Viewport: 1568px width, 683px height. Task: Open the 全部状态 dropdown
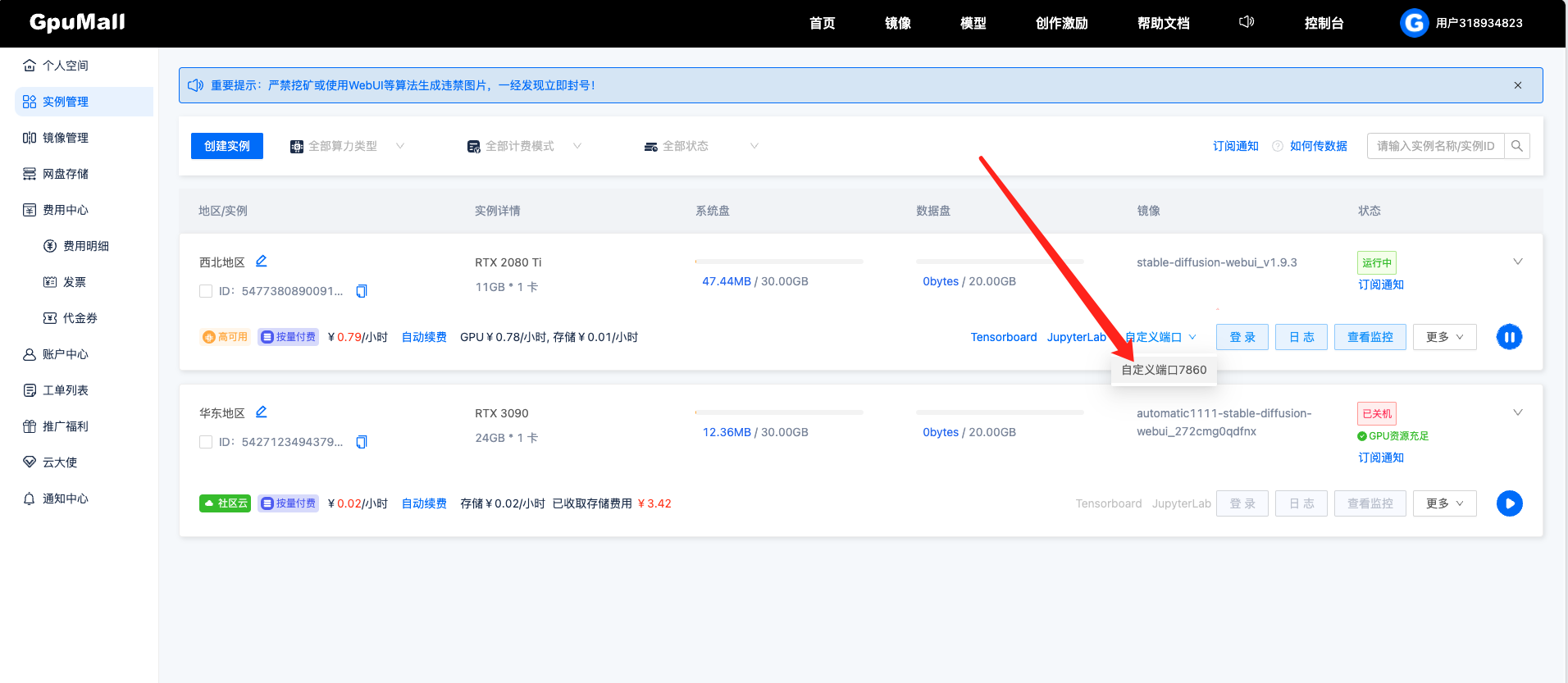701,146
